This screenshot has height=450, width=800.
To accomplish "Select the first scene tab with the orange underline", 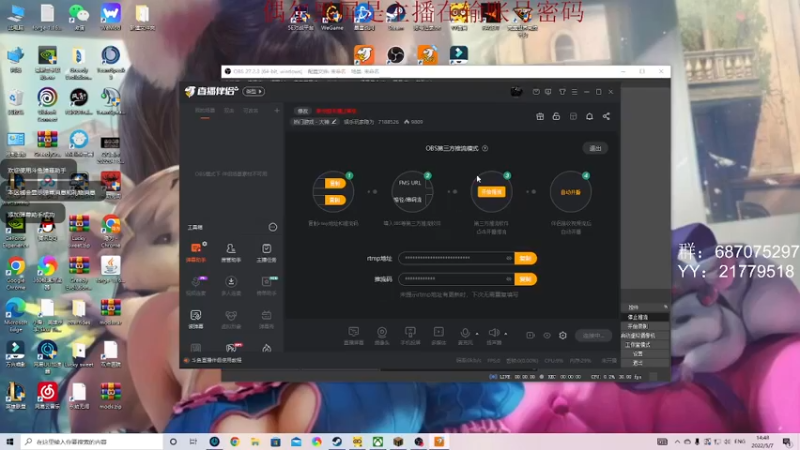I will point(205,111).
